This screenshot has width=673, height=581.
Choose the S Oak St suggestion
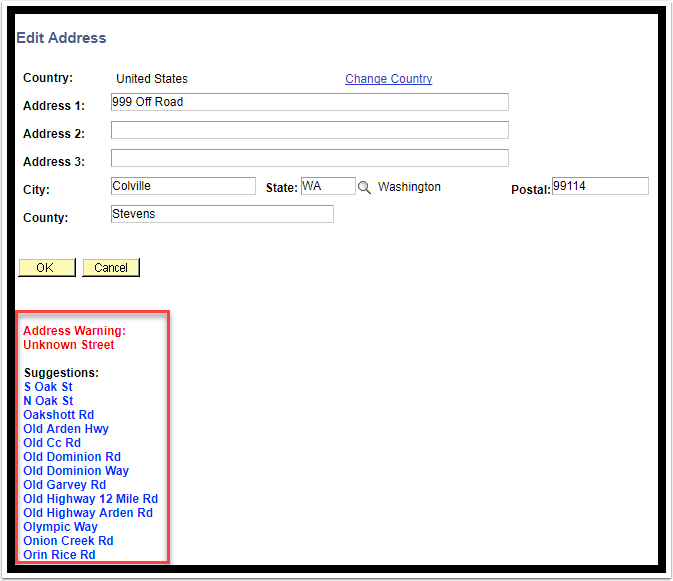48,387
